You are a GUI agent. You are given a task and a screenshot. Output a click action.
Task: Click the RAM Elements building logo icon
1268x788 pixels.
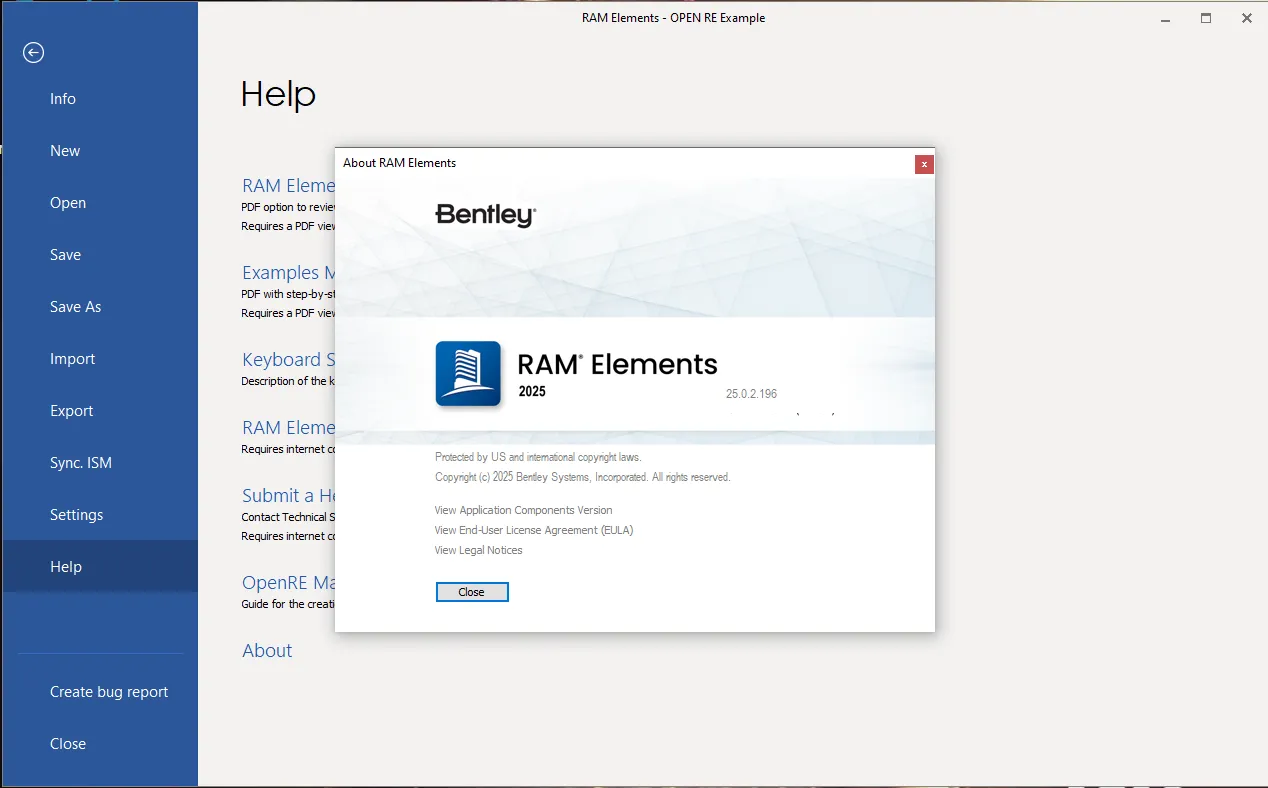[469, 374]
